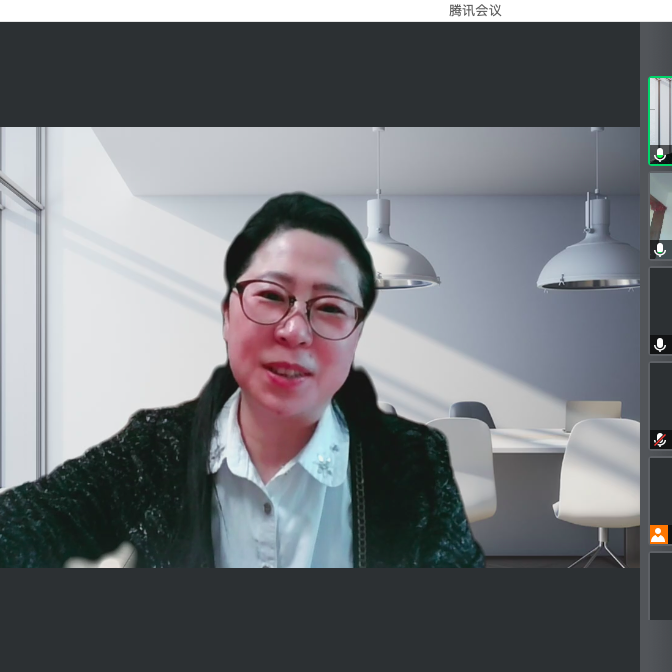Click the orange person avatar icon
Screen dimensions: 672x672
(x=659, y=534)
